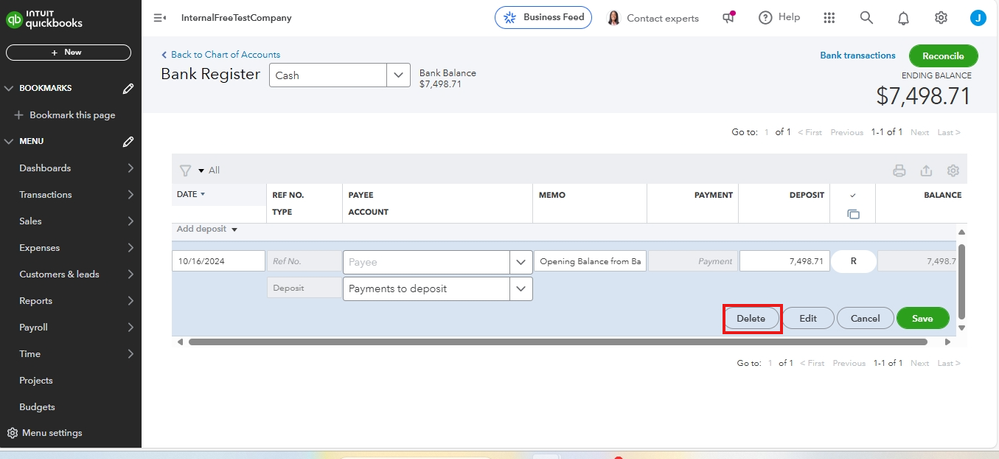
Task: Click the plus icon beside Bookmark this page
Action: click(x=18, y=115)
